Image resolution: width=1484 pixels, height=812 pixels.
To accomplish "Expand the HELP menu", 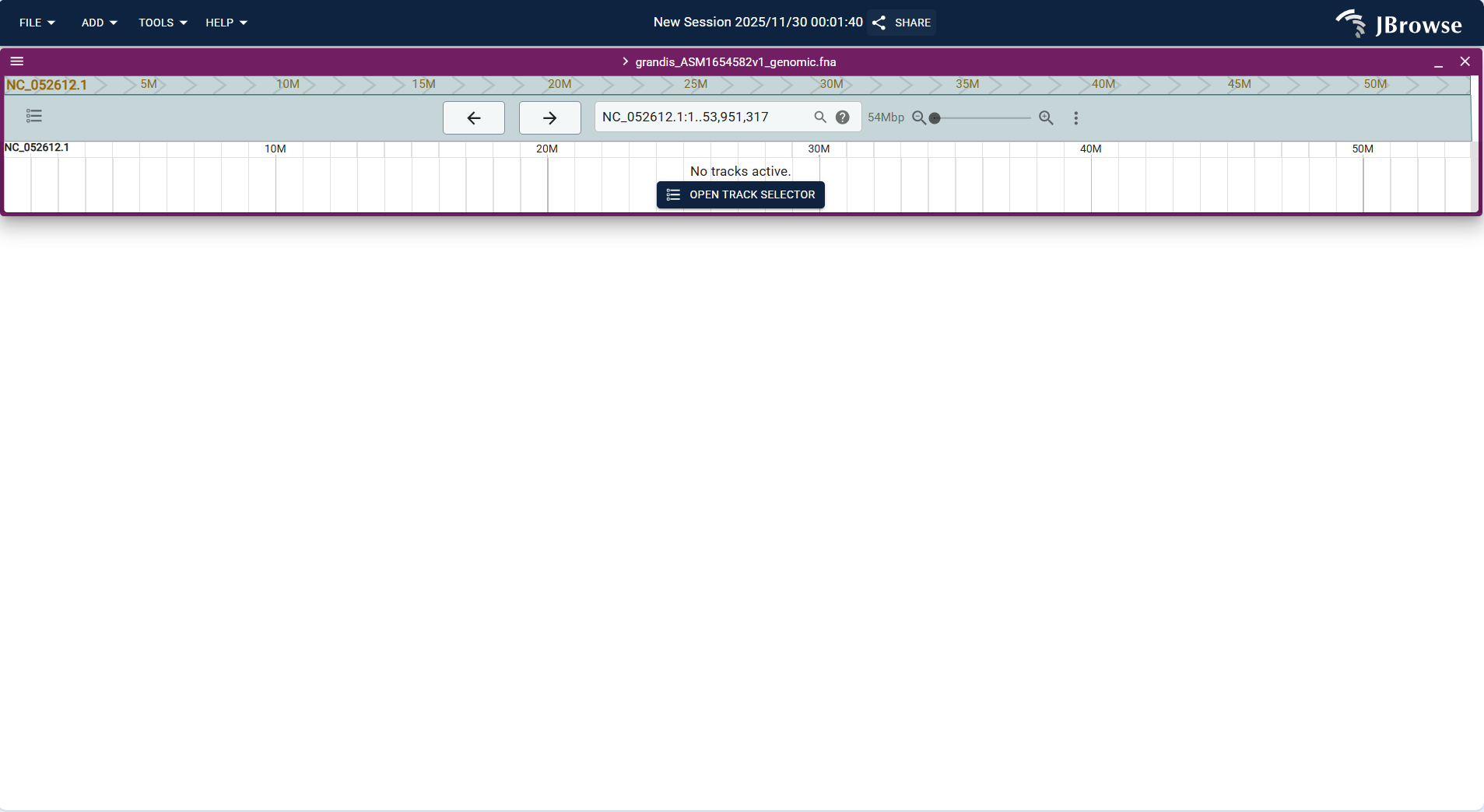I will point(226,23).
